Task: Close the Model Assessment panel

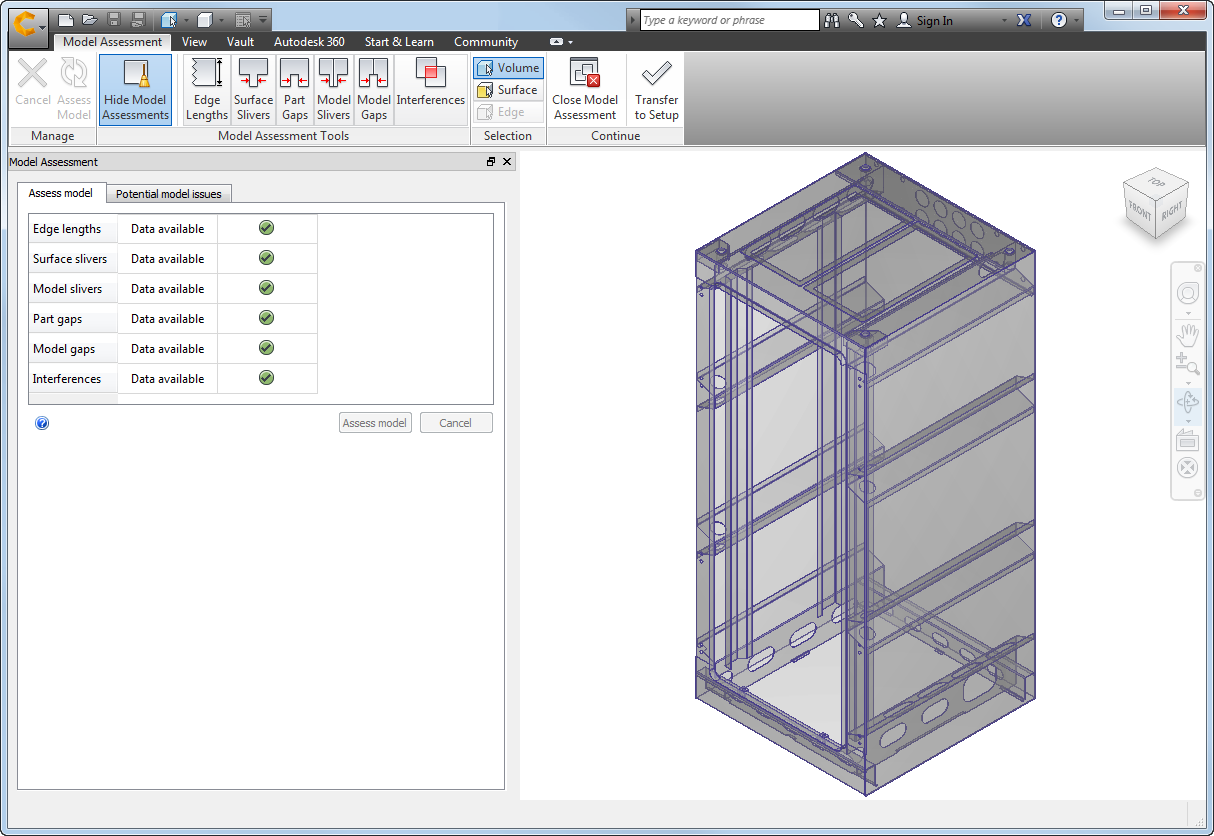Action: [x=507, y=162]
